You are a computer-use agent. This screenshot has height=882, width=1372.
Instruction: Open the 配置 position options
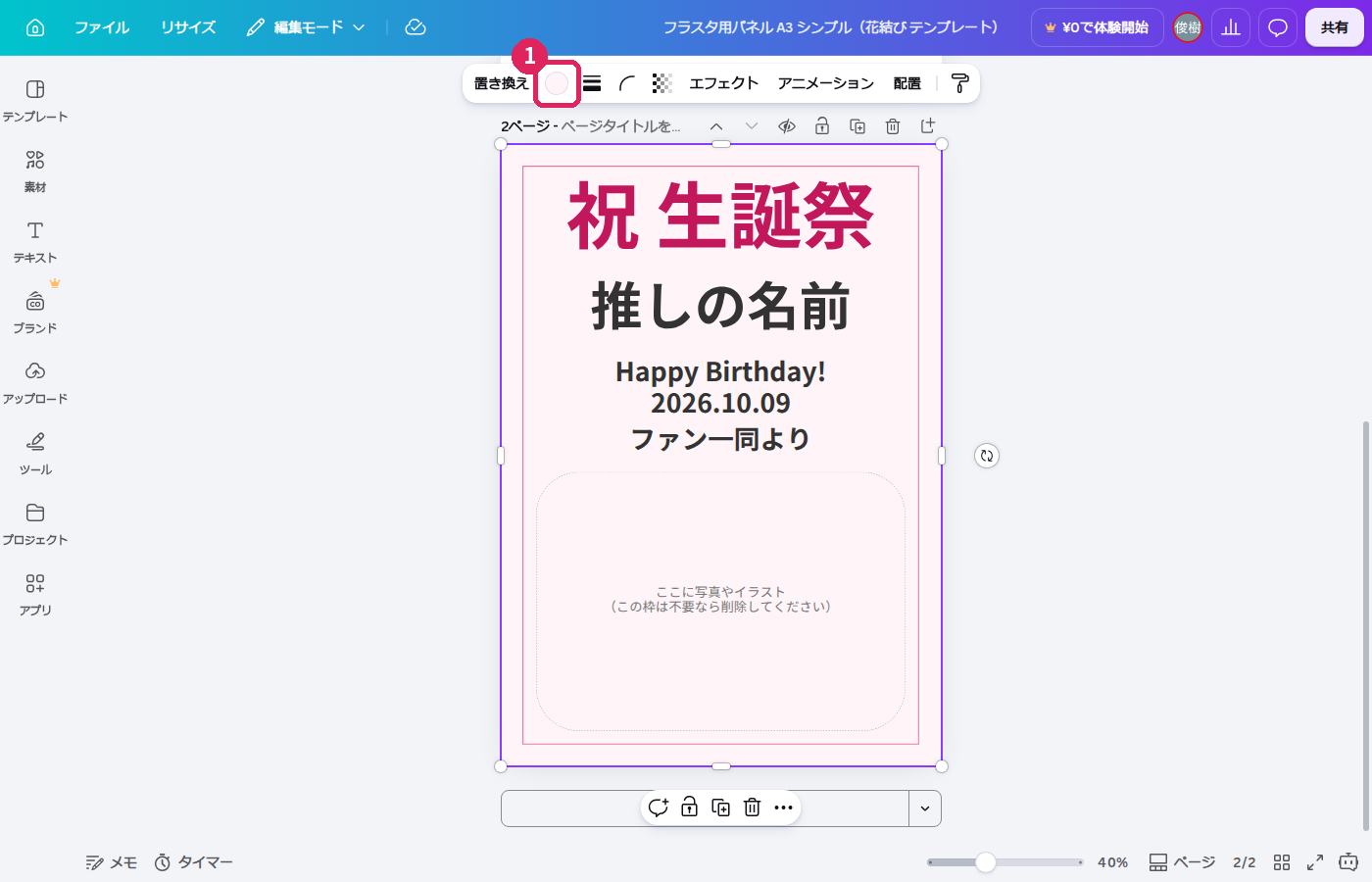tap(906, 83)
